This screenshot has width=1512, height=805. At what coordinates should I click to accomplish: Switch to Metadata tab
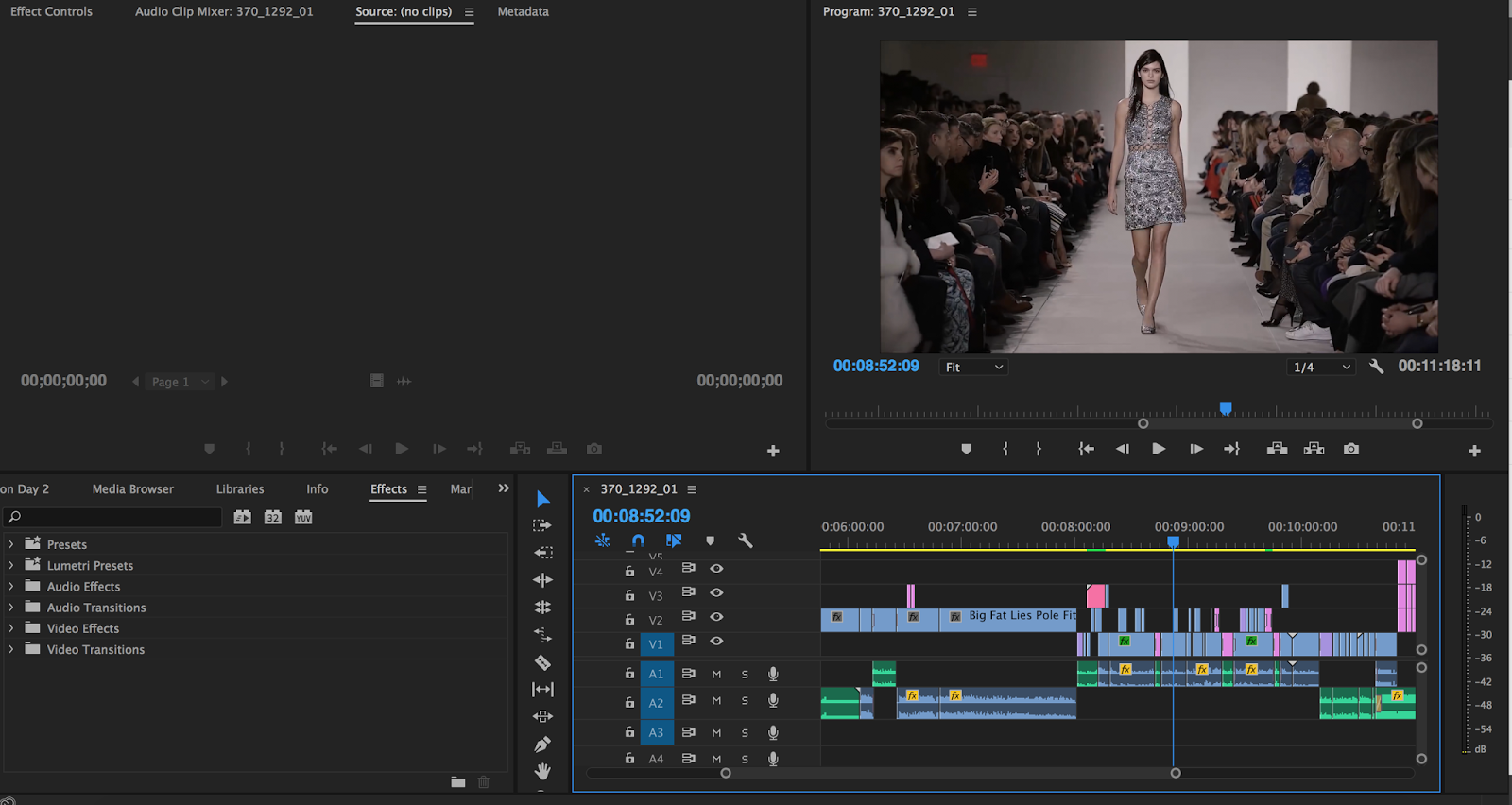point(523,11)
